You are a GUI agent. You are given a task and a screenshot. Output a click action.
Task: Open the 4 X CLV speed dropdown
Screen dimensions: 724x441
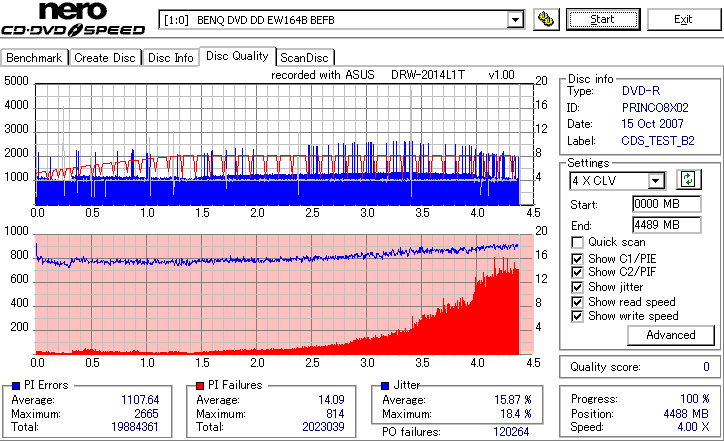coord(655,181)
